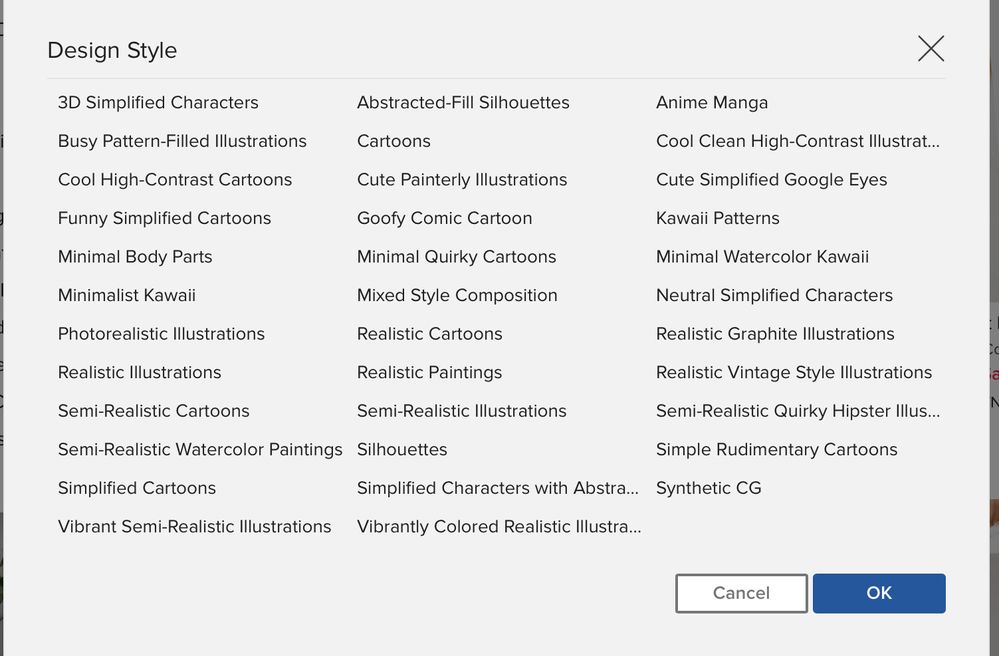
Task: Choose Semi-Realistic Watercolor Paintings
Action: [200, 449]
